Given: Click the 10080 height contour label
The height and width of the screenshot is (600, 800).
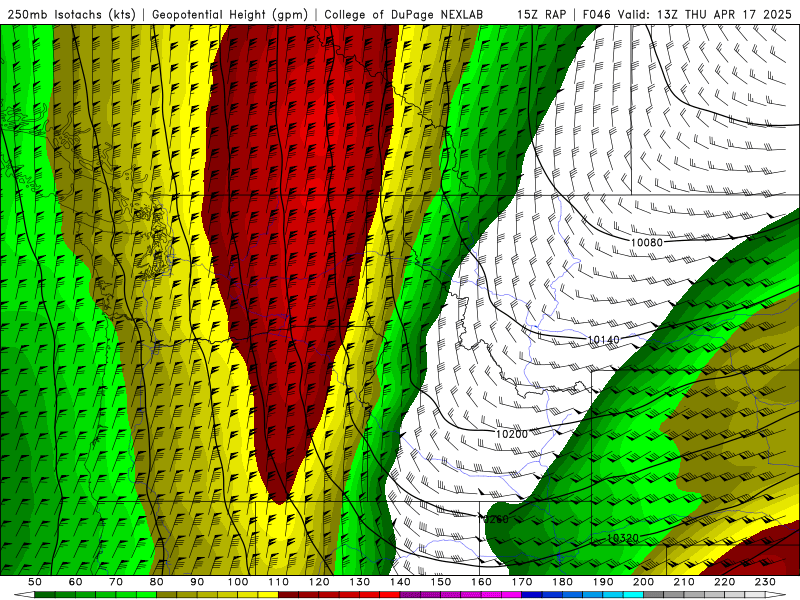Looking at the screenshot, I should click(x=646, y=242).
